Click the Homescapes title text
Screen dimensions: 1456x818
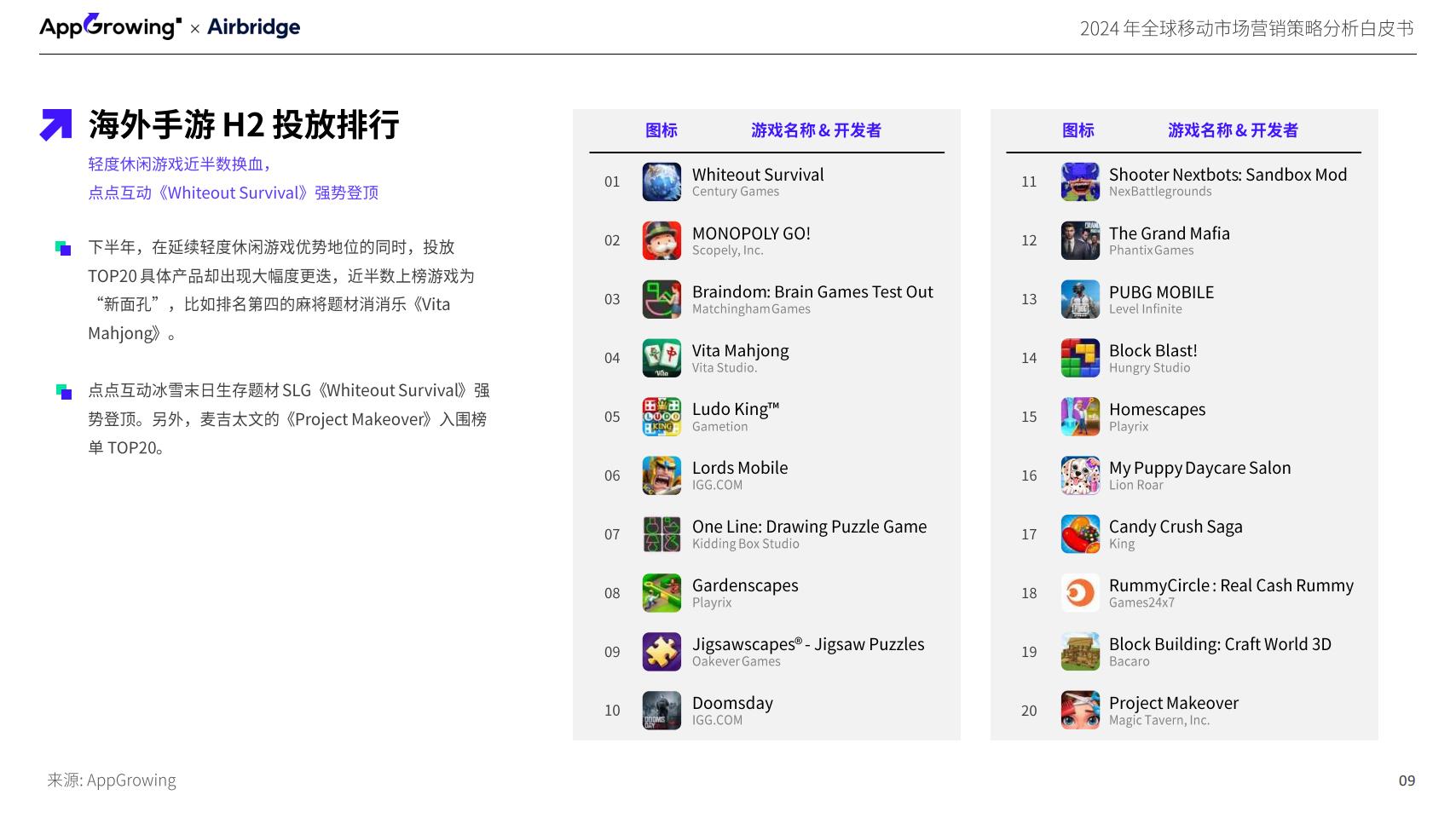pyautogui.click(x=1158, y=410)
